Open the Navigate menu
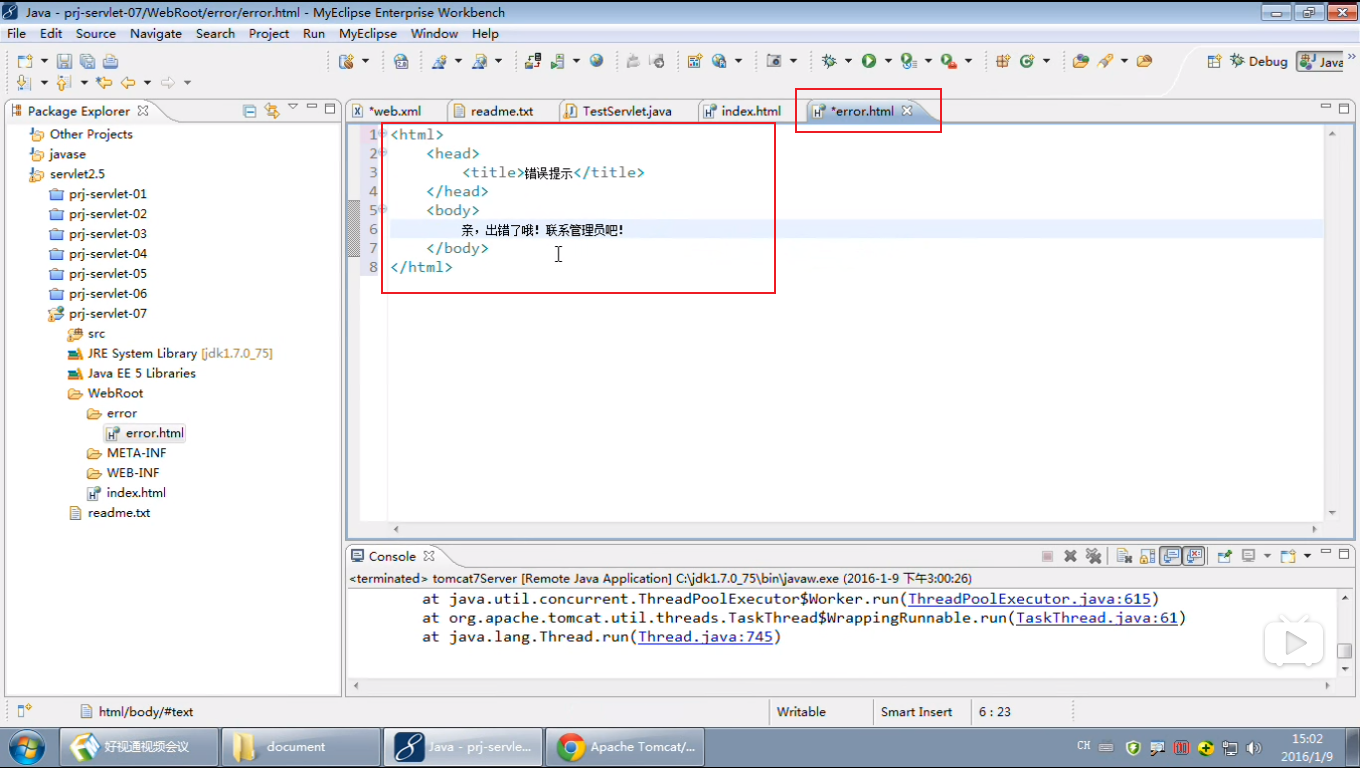 (x=155, y=33)
